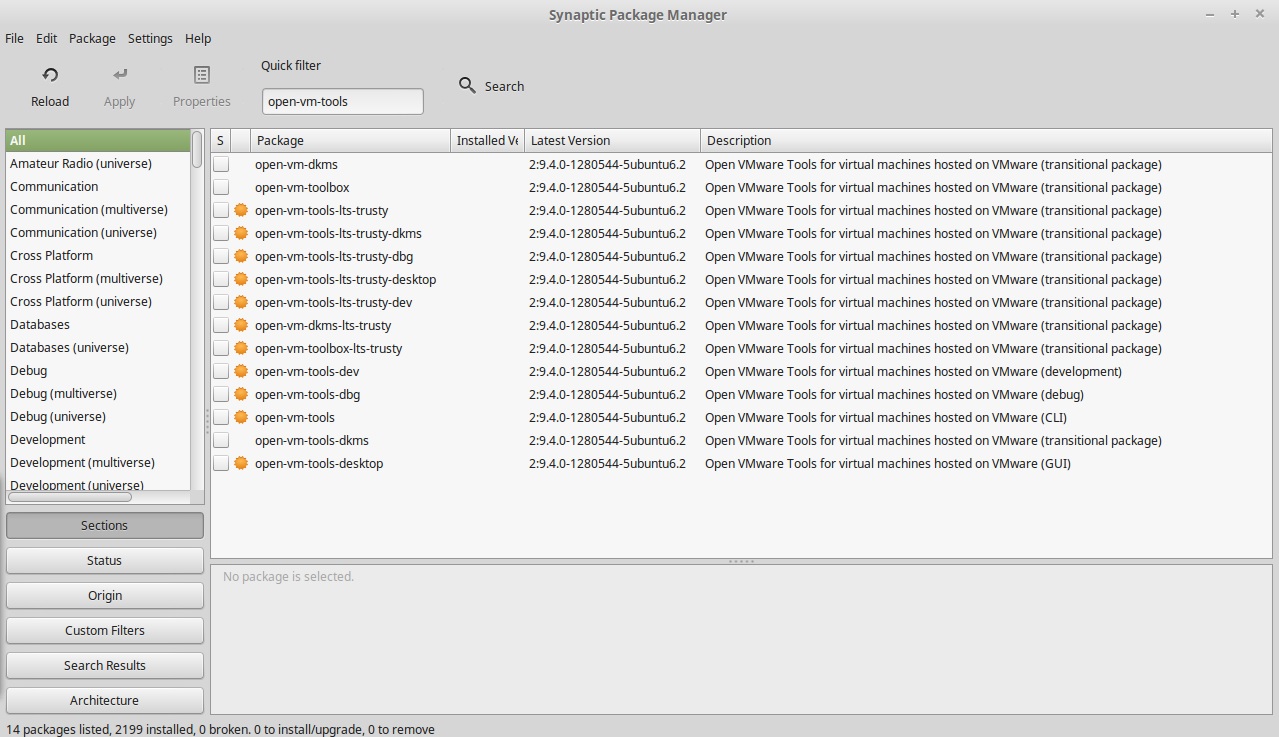Tick the checkbox for open-vm-tools-dev

pyautogui.click(x=221, y=371)
